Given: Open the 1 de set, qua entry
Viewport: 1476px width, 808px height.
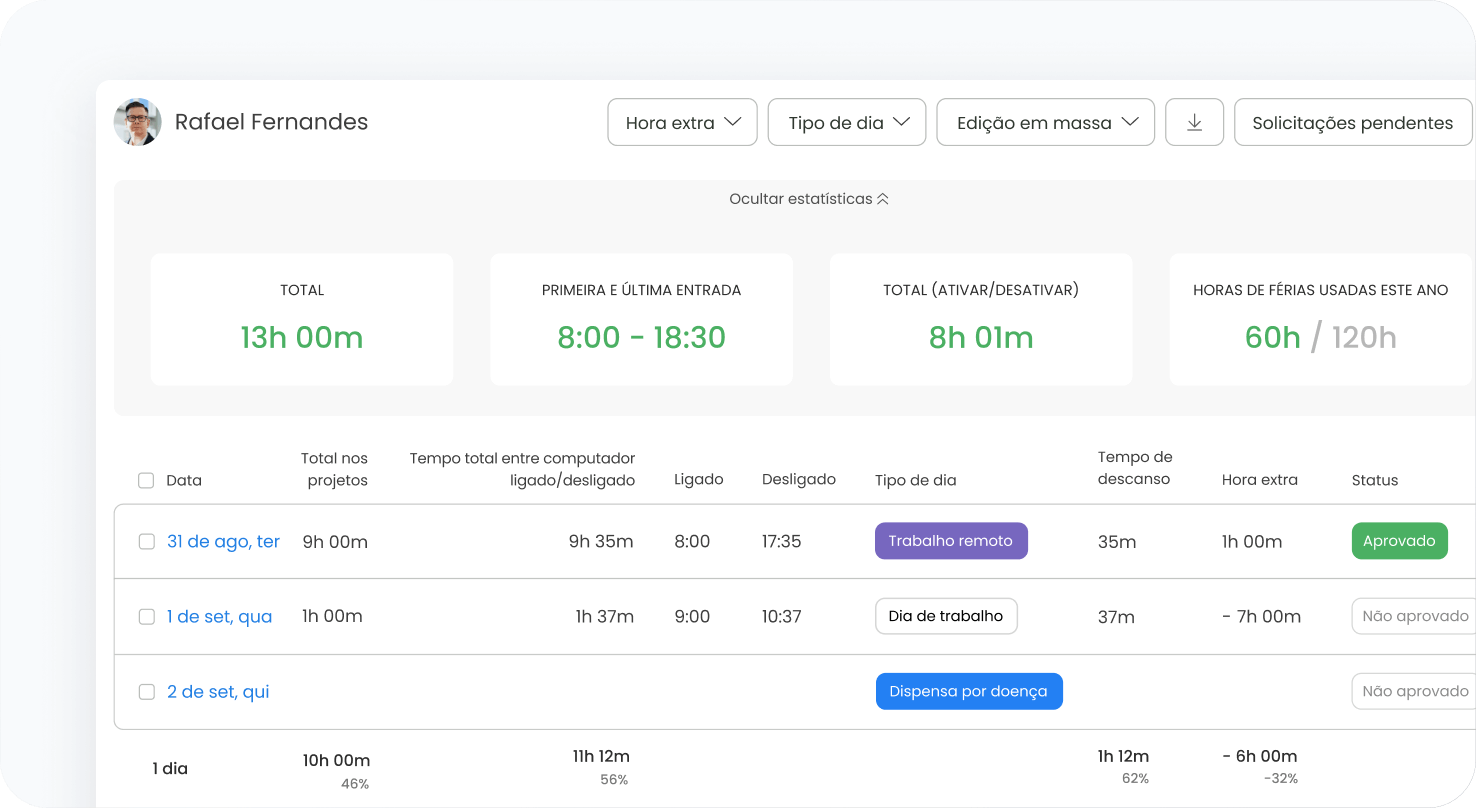Looking at the screenshot, I should 219,616.
